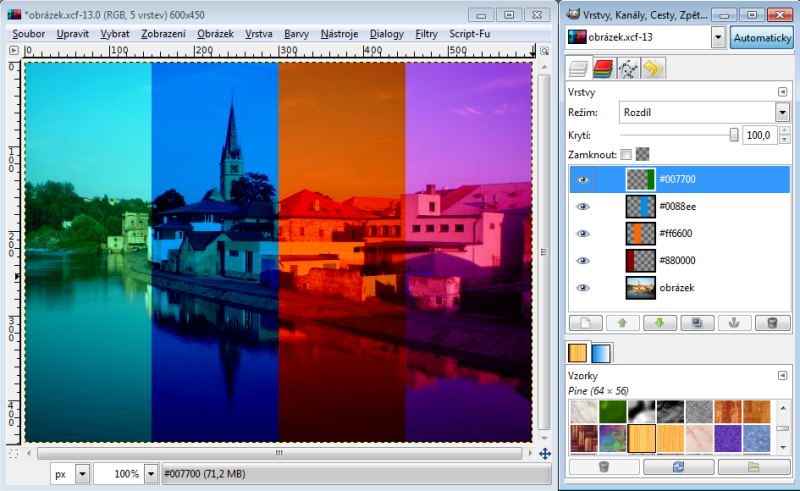Click the Automaticky button

[x=760, y=37]
